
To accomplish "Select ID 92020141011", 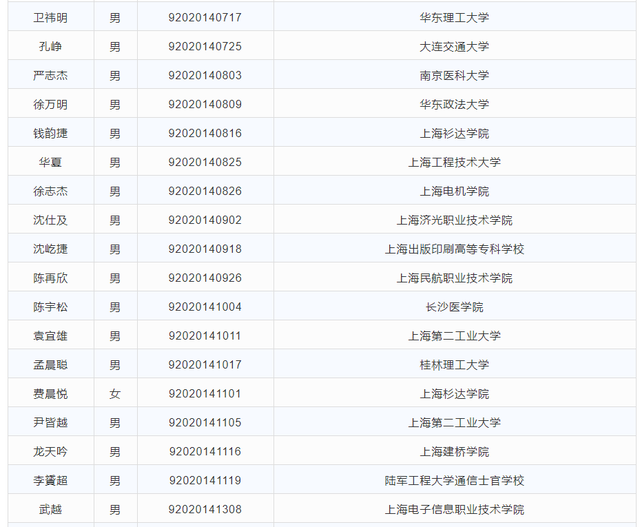I will tap(205, 336).
